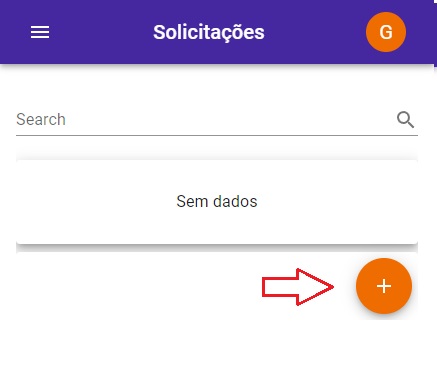Click the Solicitações header title

coord(209,33)
